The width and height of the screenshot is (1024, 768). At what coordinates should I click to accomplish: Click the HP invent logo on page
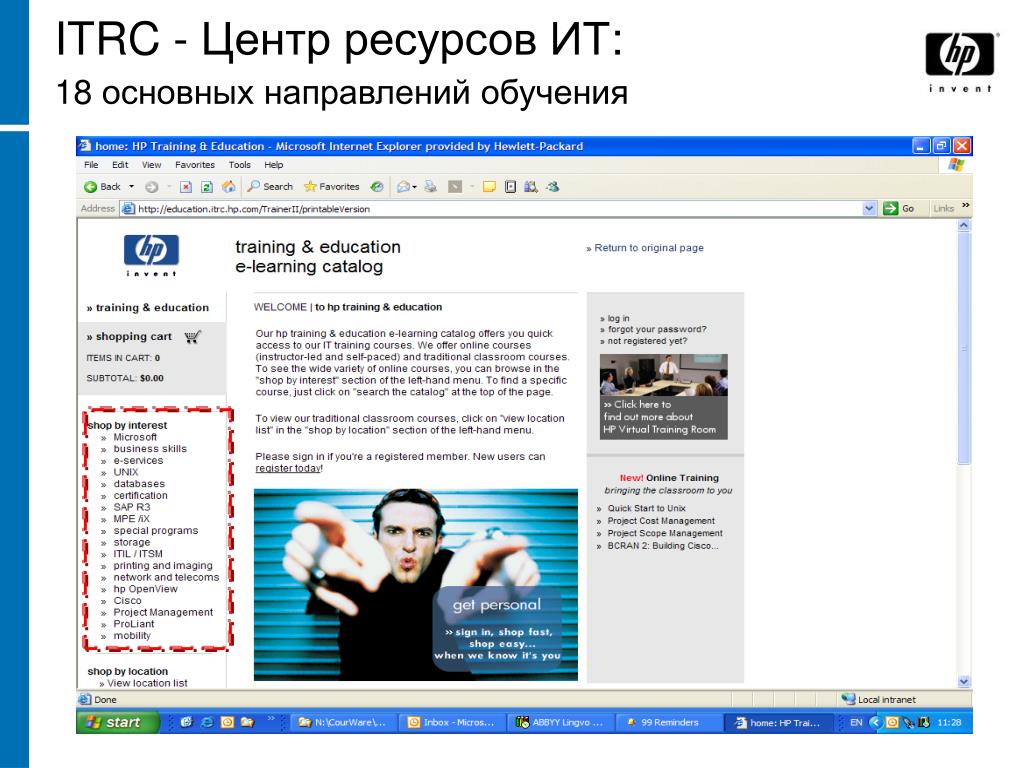[152, 255]
